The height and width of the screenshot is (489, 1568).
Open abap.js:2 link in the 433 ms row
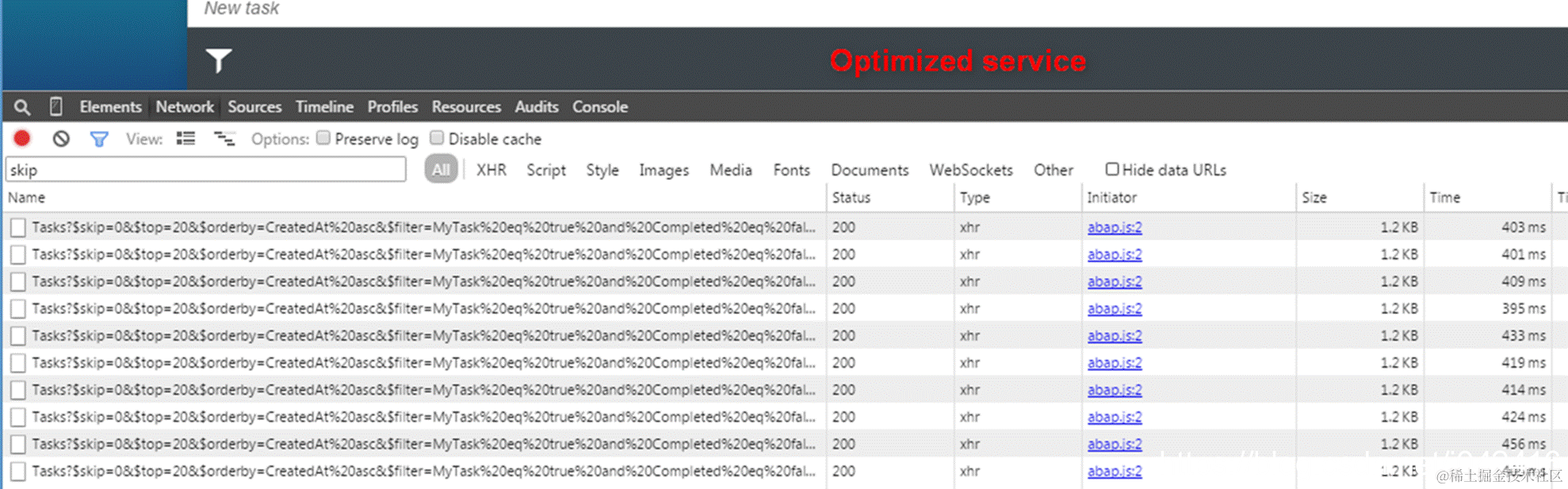tap(1115, 336)
